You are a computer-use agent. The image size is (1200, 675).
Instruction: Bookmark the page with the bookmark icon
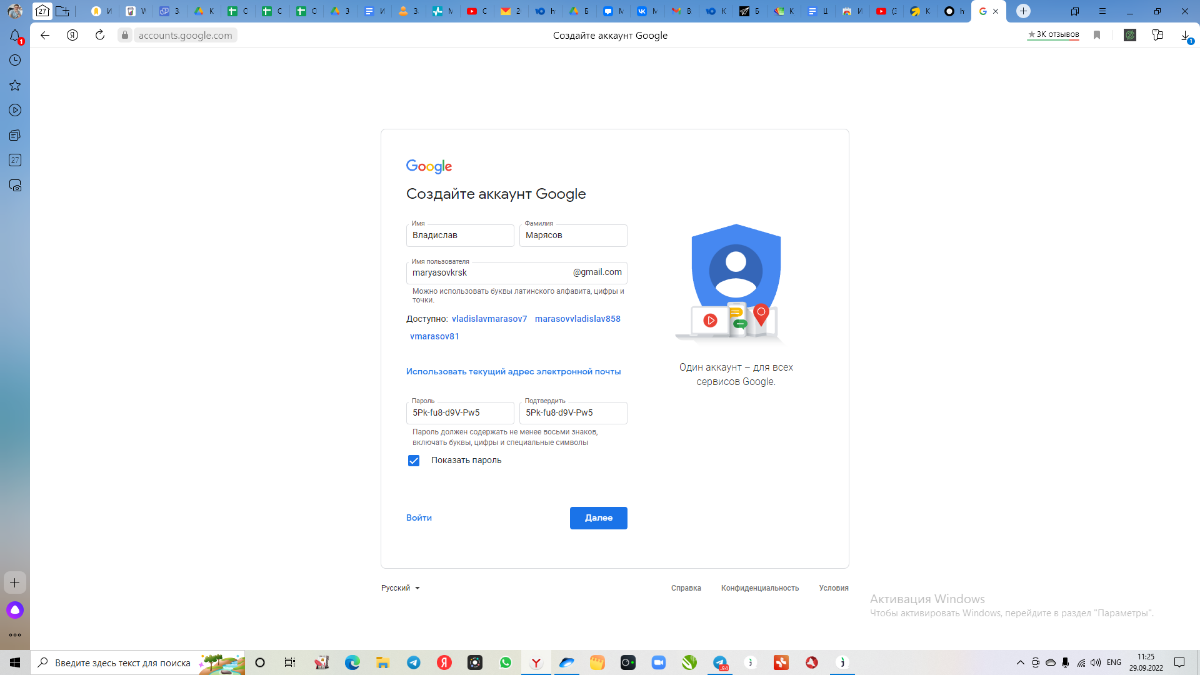(x=1097, y=35)
